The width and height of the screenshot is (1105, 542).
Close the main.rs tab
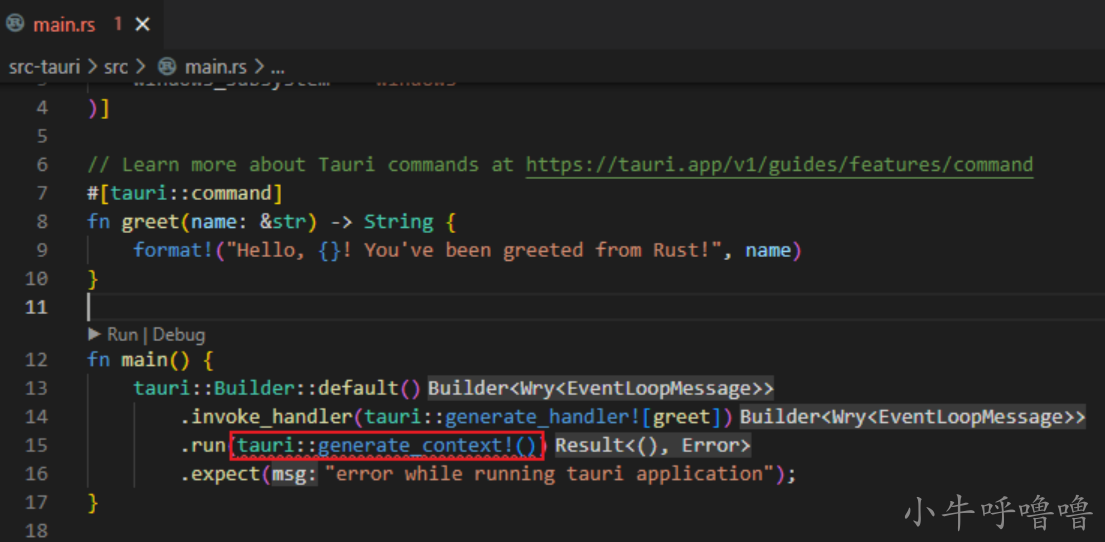click(142, 25)
